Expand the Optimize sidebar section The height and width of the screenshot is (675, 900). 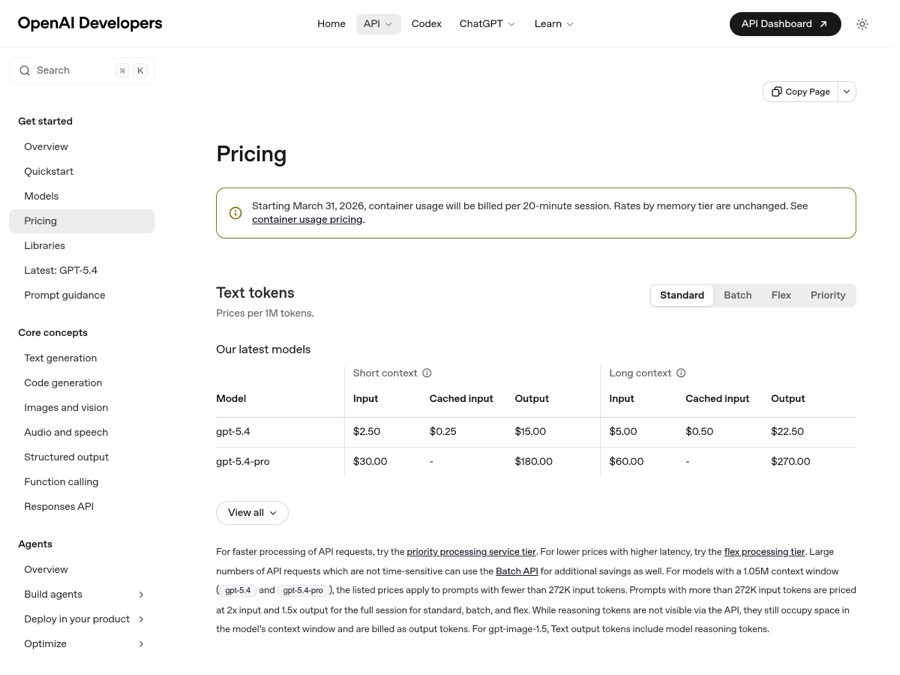(x=140, y=644)
